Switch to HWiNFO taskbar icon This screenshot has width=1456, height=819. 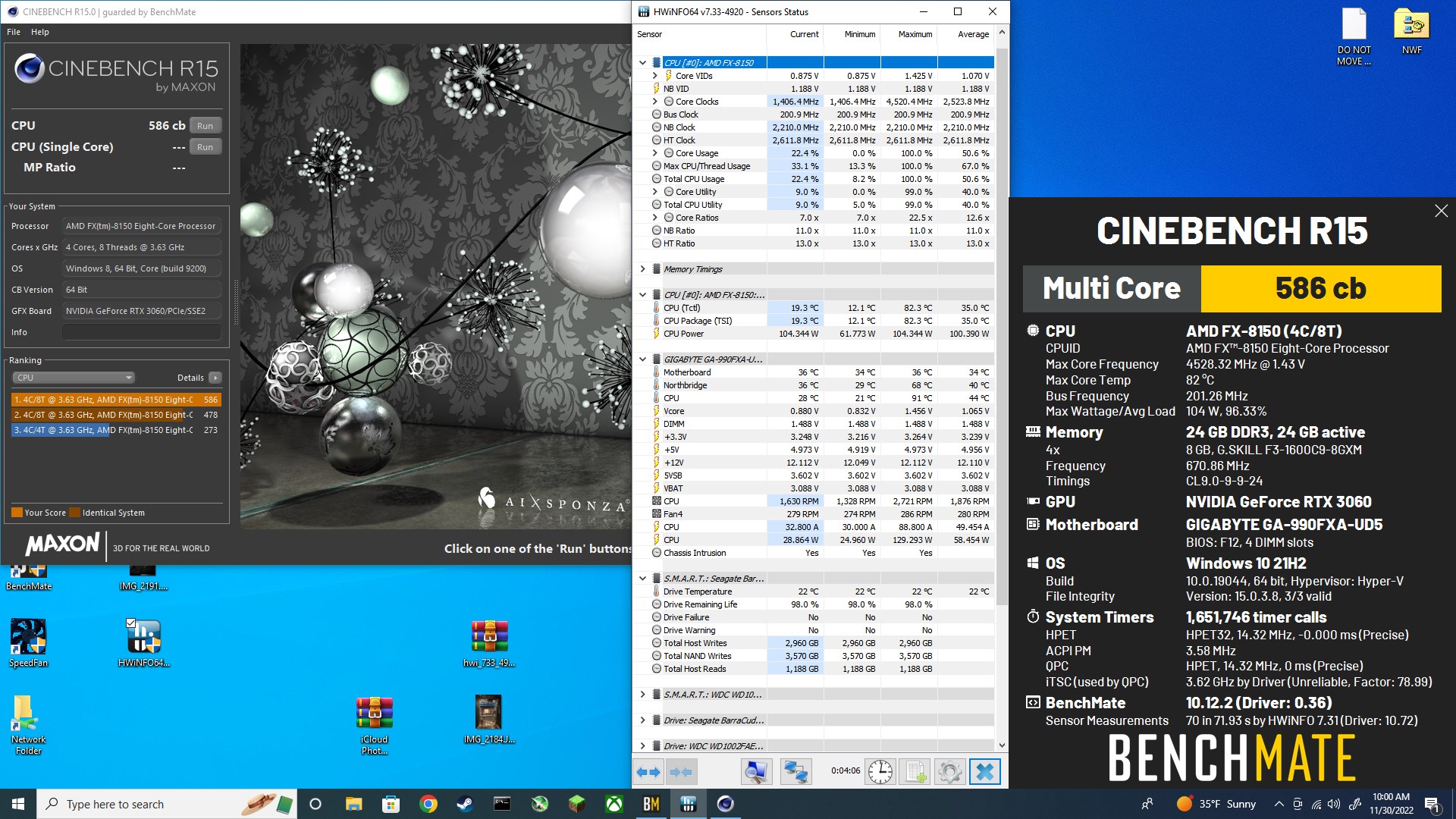pyautogui.click(x=688, y=804)
